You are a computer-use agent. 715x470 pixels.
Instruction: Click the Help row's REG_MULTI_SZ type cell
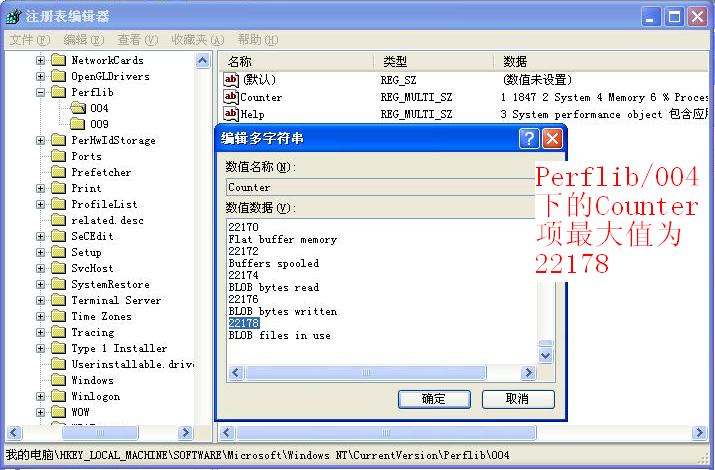click(x=416, y=114)
